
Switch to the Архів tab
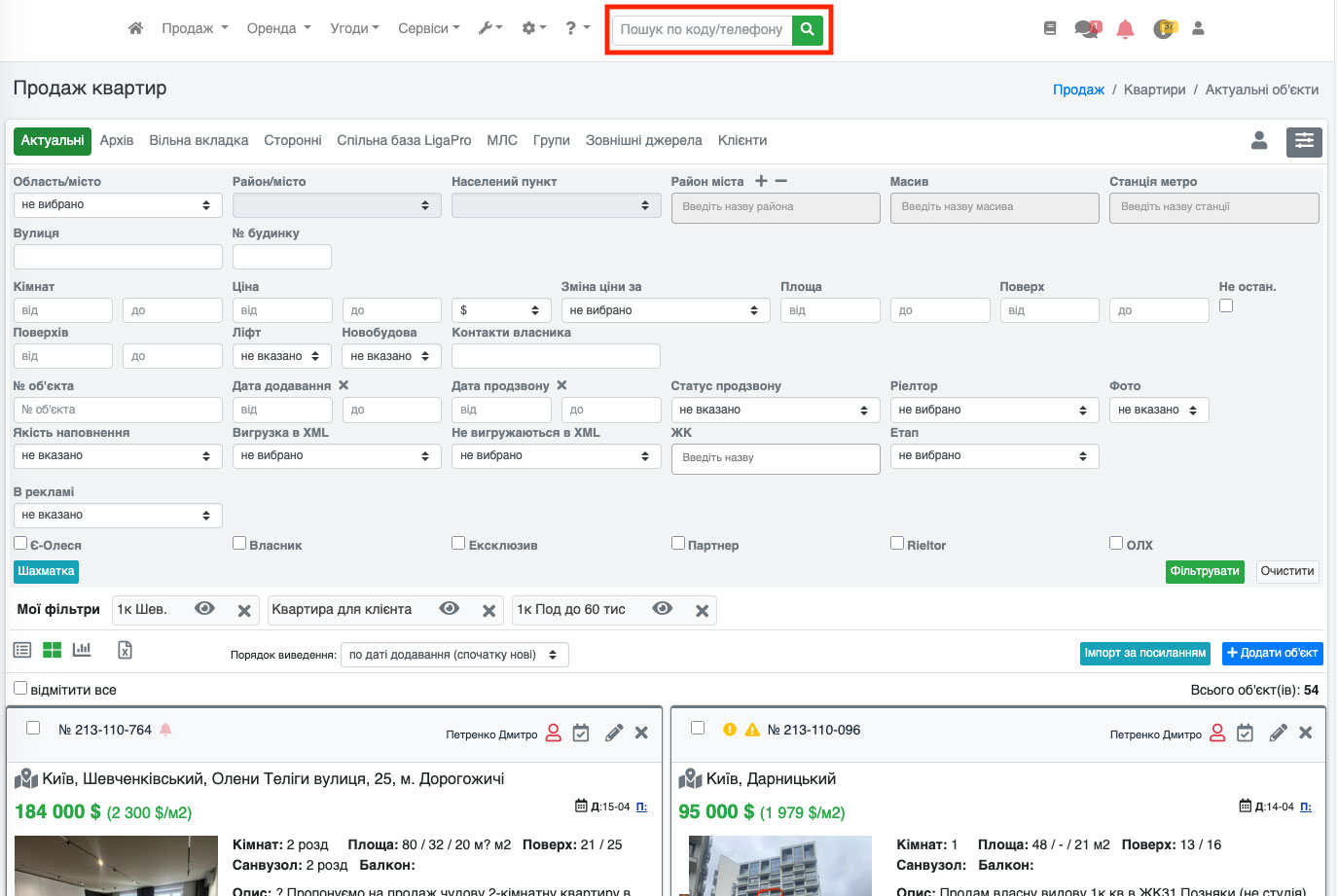point(117,141)
